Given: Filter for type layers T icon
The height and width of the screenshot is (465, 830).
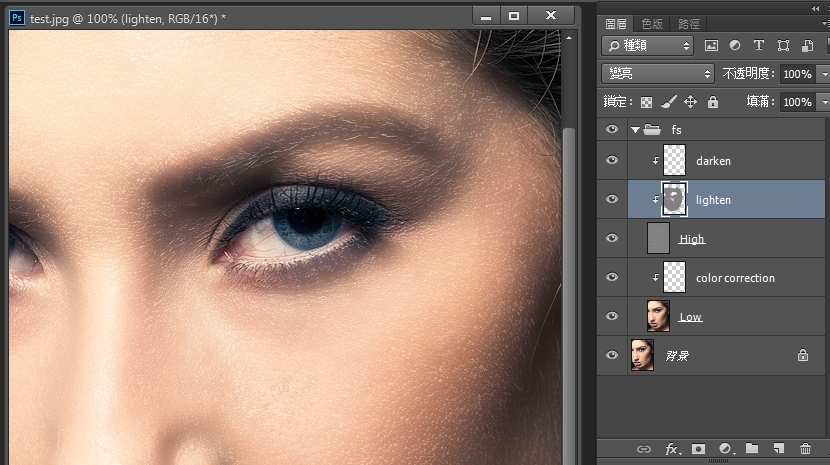Looking at the screenshot, I should [759, 46].
